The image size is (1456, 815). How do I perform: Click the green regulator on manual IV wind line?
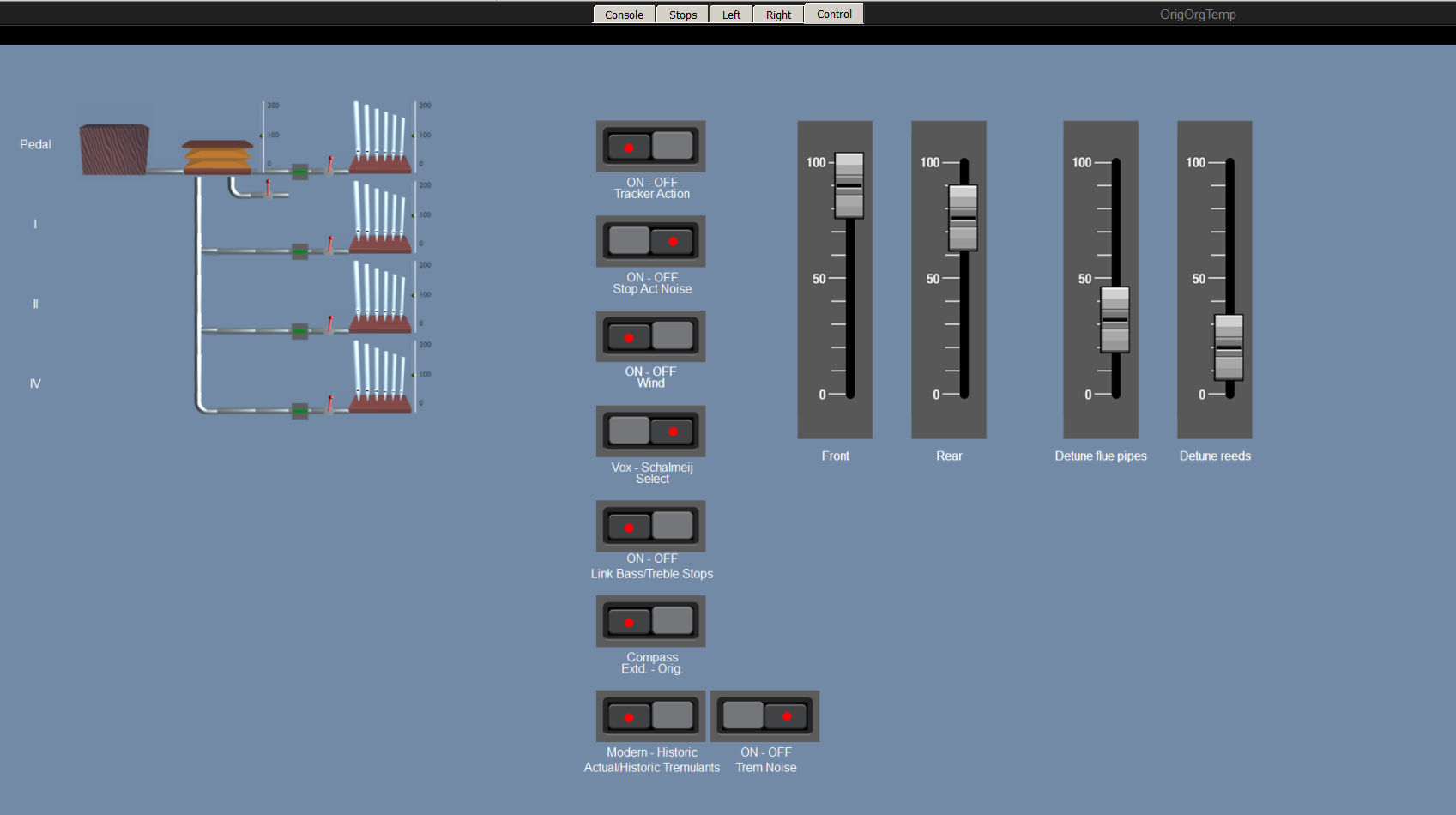[299, 411]
